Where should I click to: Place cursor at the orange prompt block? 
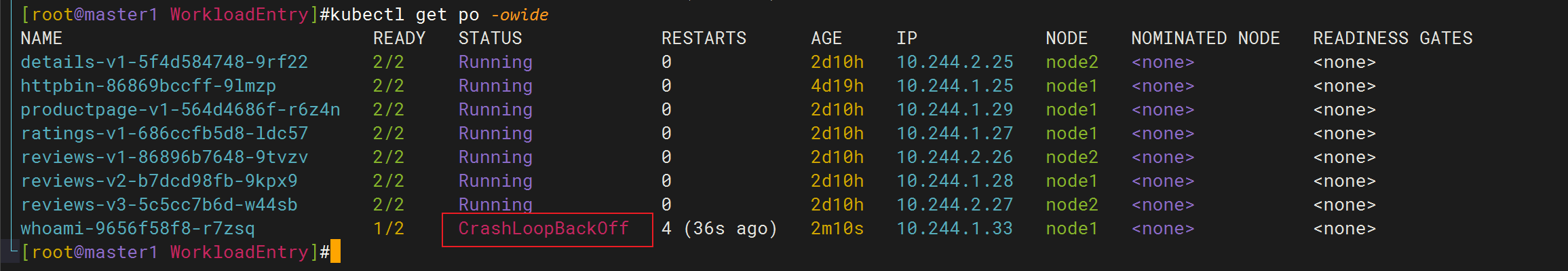tap(335, 252)
